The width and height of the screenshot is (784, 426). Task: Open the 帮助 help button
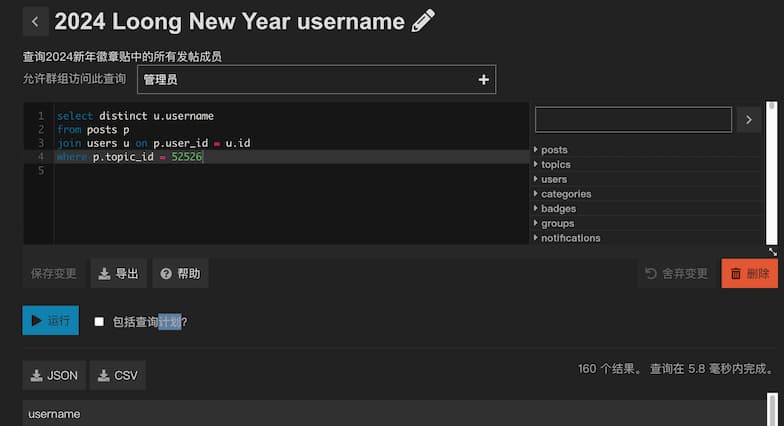tap(180, 273)
